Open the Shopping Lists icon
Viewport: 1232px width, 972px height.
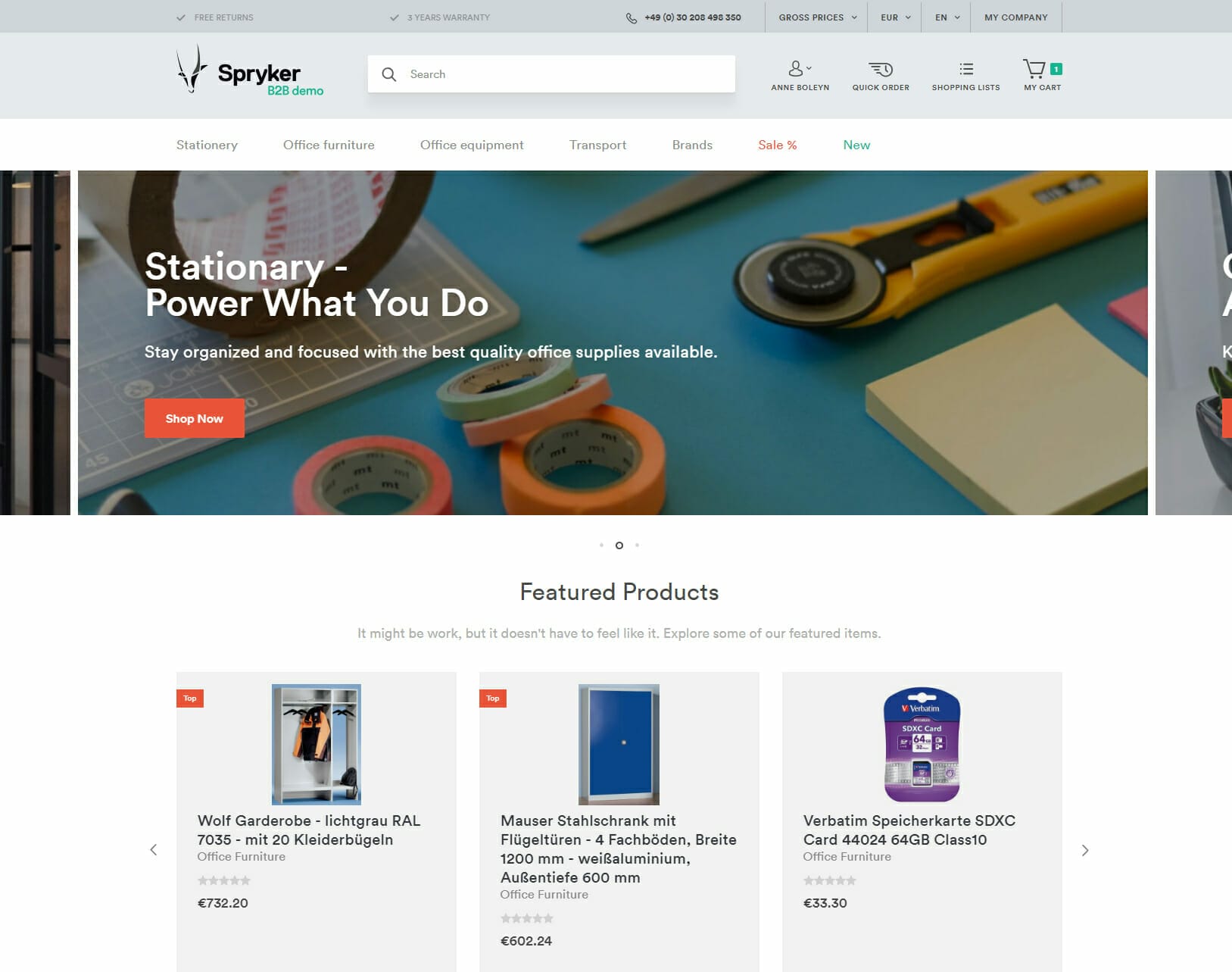966,69
